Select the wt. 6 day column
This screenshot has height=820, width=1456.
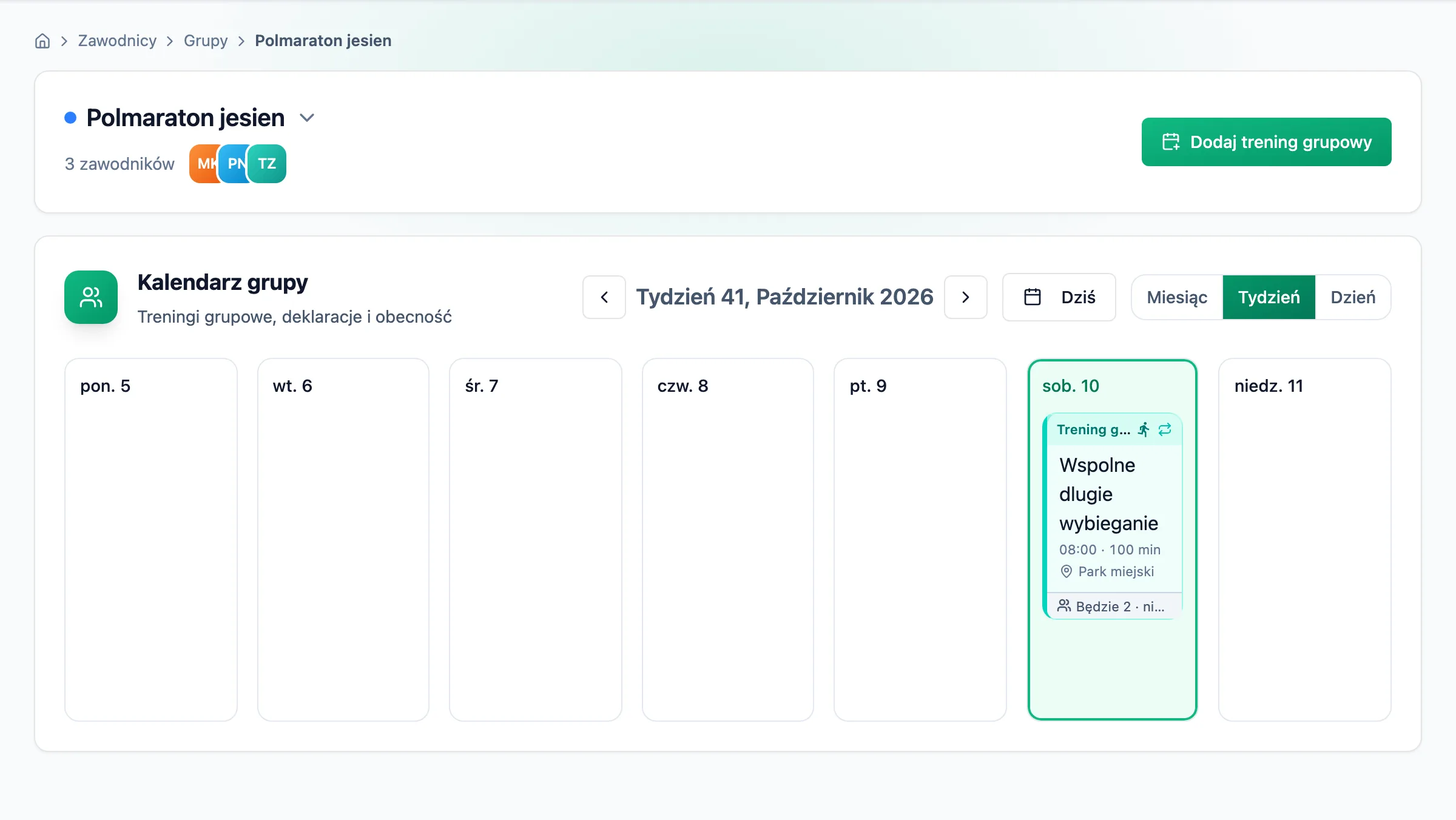pyautogui.click(x=343, y=540)
